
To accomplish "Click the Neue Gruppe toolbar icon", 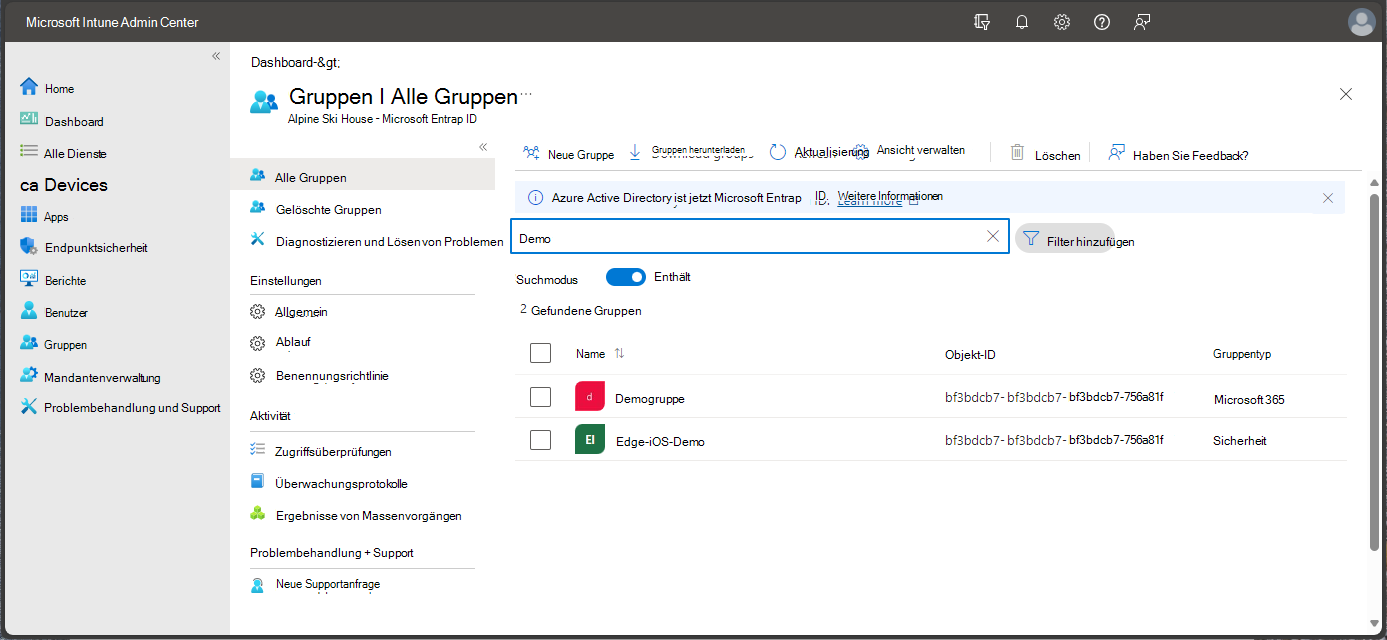I will [531, 153].
